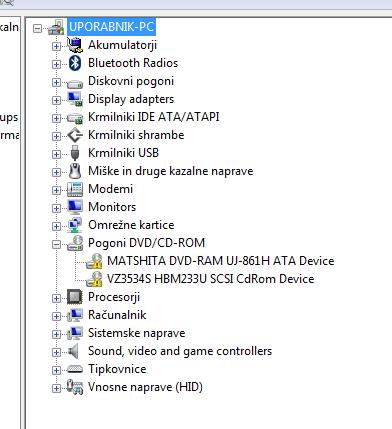The height and width of the screenshot is (429, 392).
Task: Click the Display adapters icon
Action: (75, 99)
